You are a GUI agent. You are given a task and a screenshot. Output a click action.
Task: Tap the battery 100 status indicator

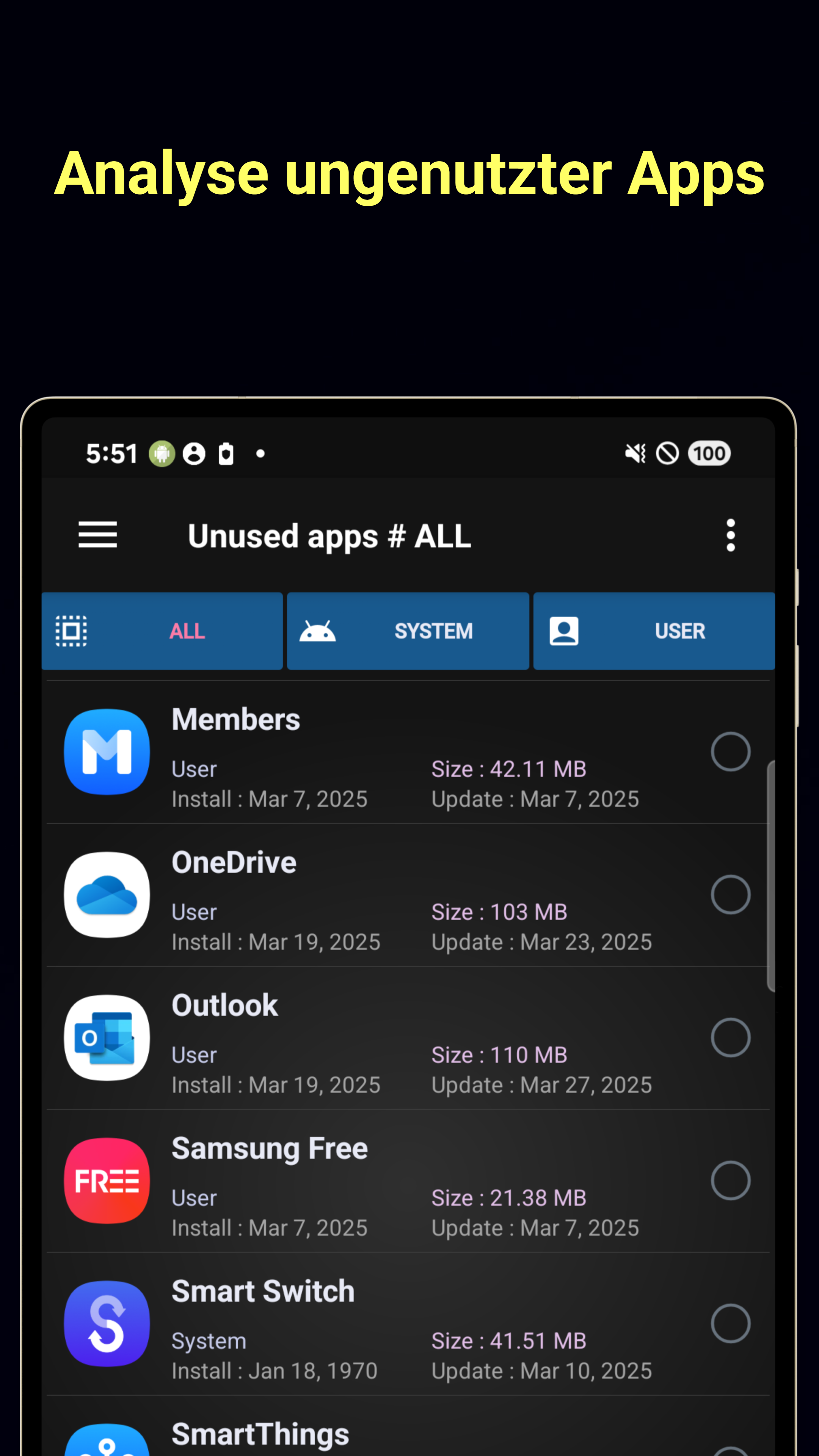709,453
